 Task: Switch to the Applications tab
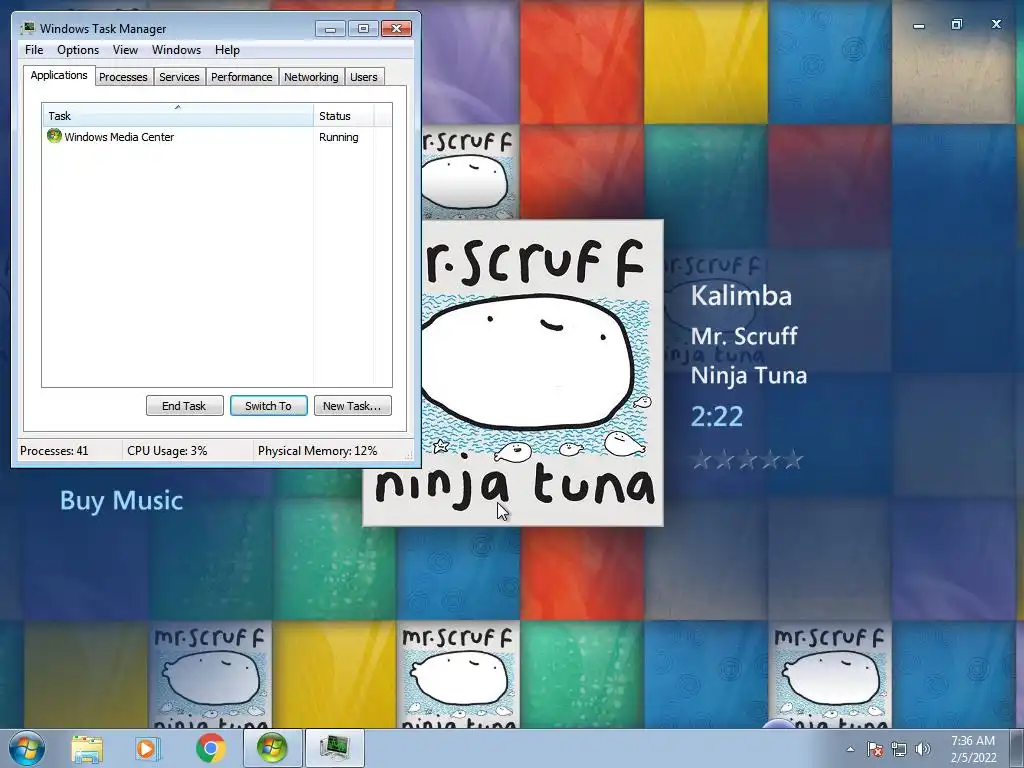point(59,75)
